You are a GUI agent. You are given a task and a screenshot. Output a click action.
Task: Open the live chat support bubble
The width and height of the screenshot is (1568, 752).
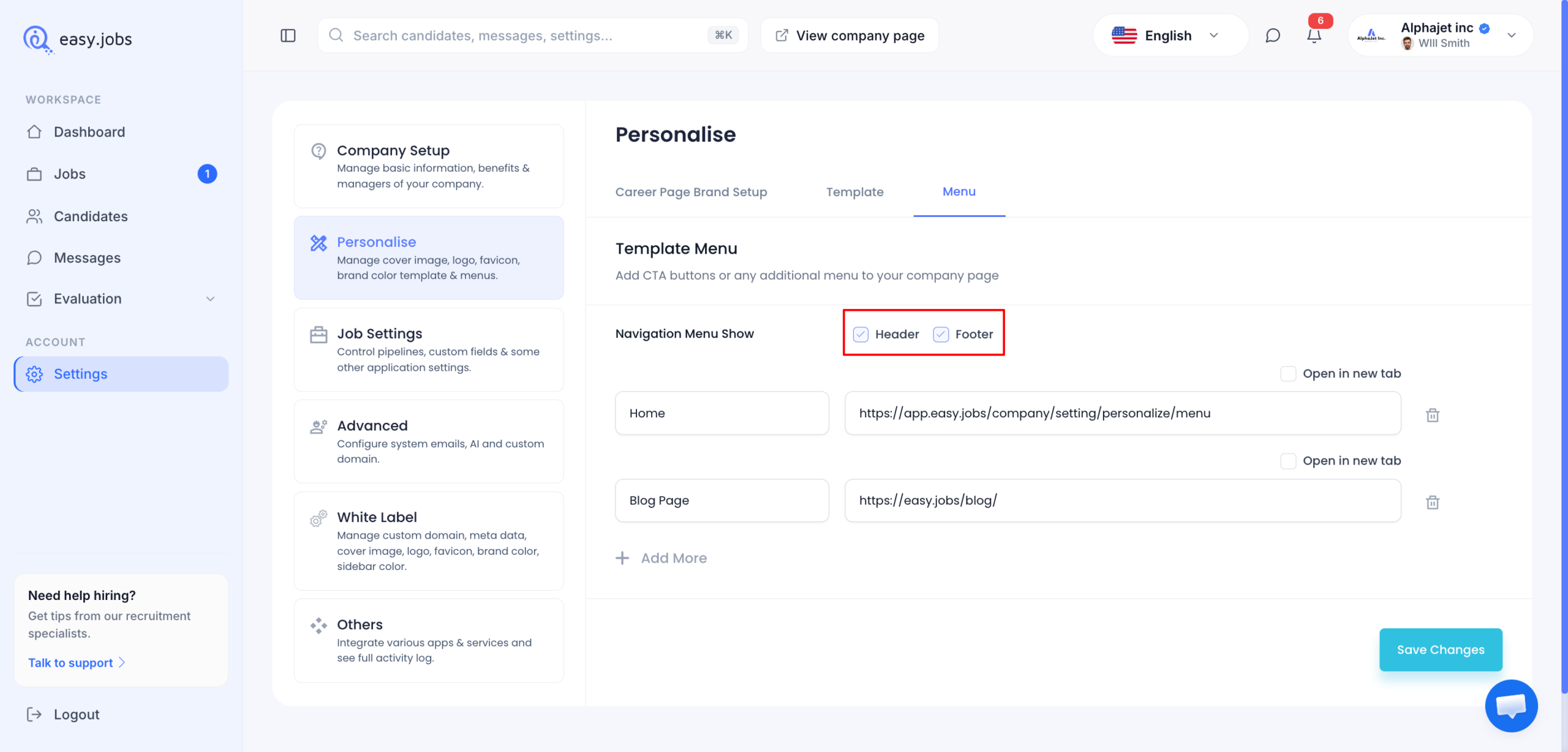[x=1511, y=705]
